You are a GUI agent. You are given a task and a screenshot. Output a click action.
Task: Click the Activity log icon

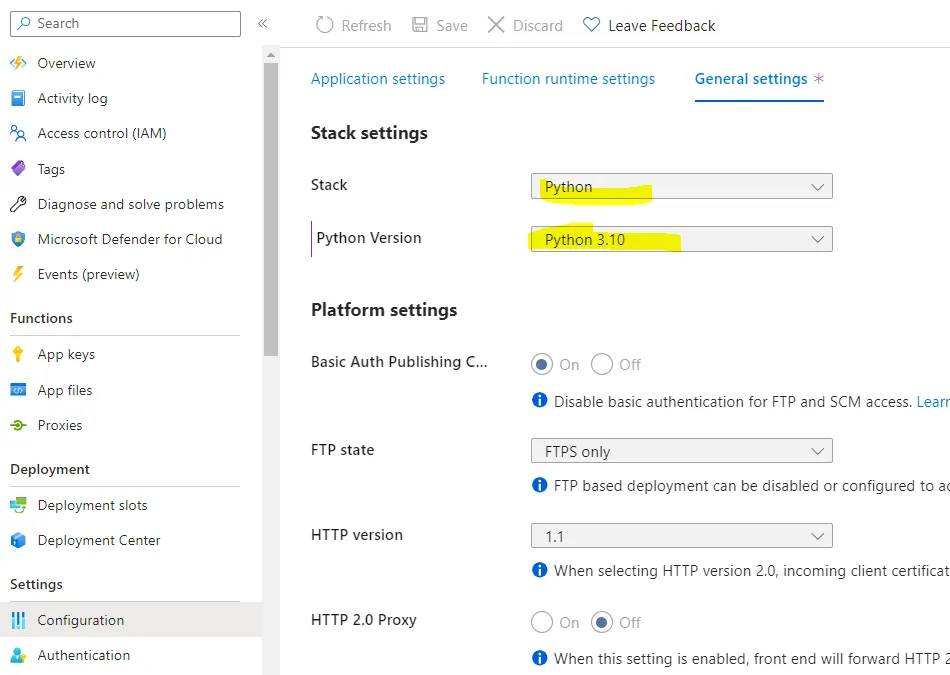(x=18, y=98)
